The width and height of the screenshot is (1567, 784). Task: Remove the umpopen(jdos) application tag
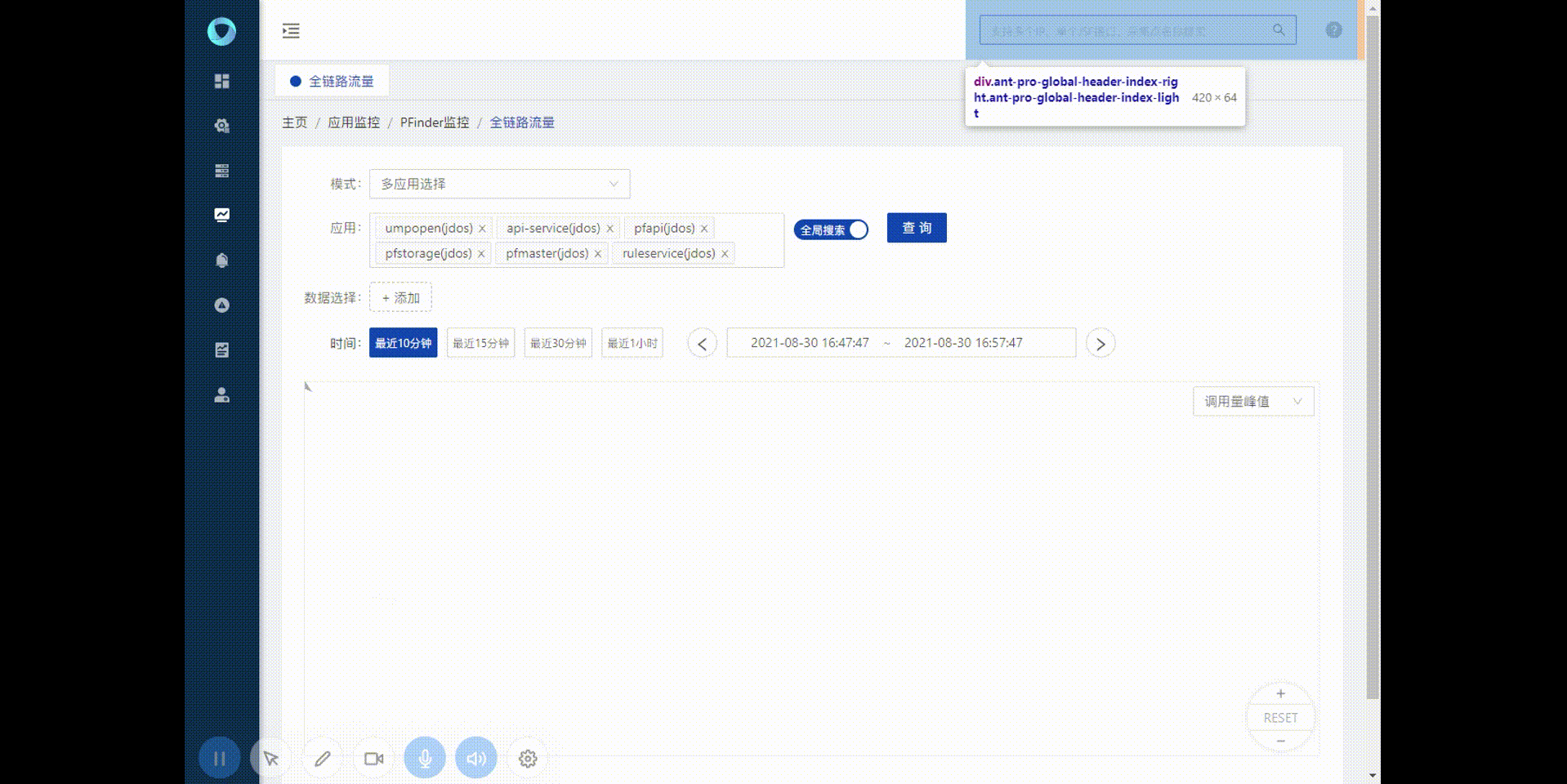[x=482, y=229]
